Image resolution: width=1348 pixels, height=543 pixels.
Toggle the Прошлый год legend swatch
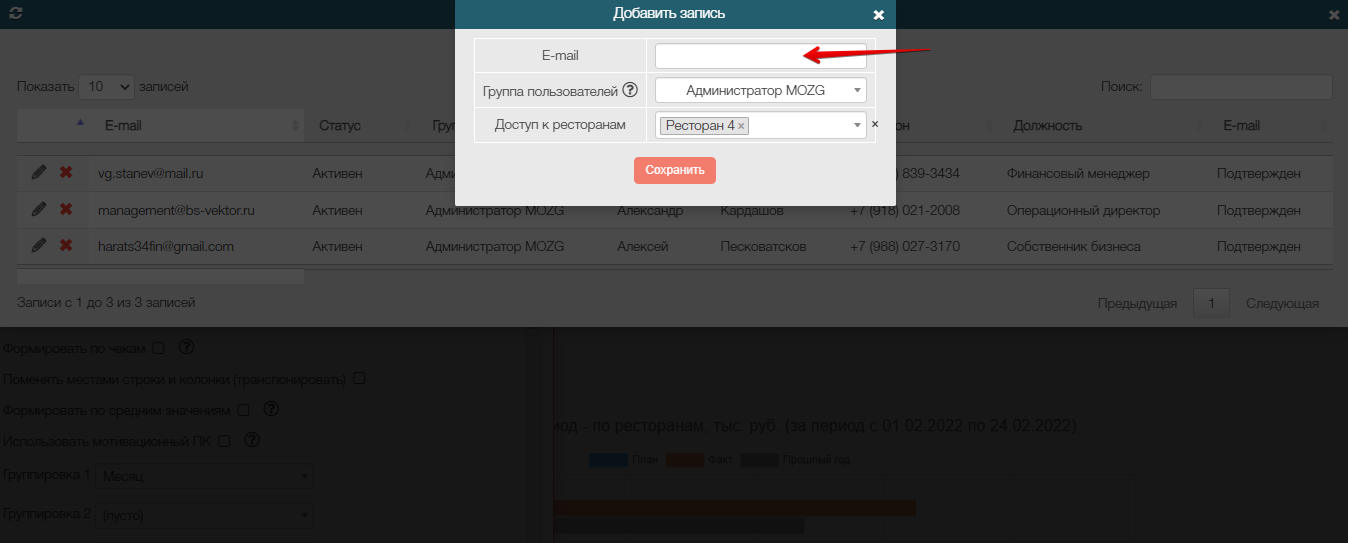(759, 461)
